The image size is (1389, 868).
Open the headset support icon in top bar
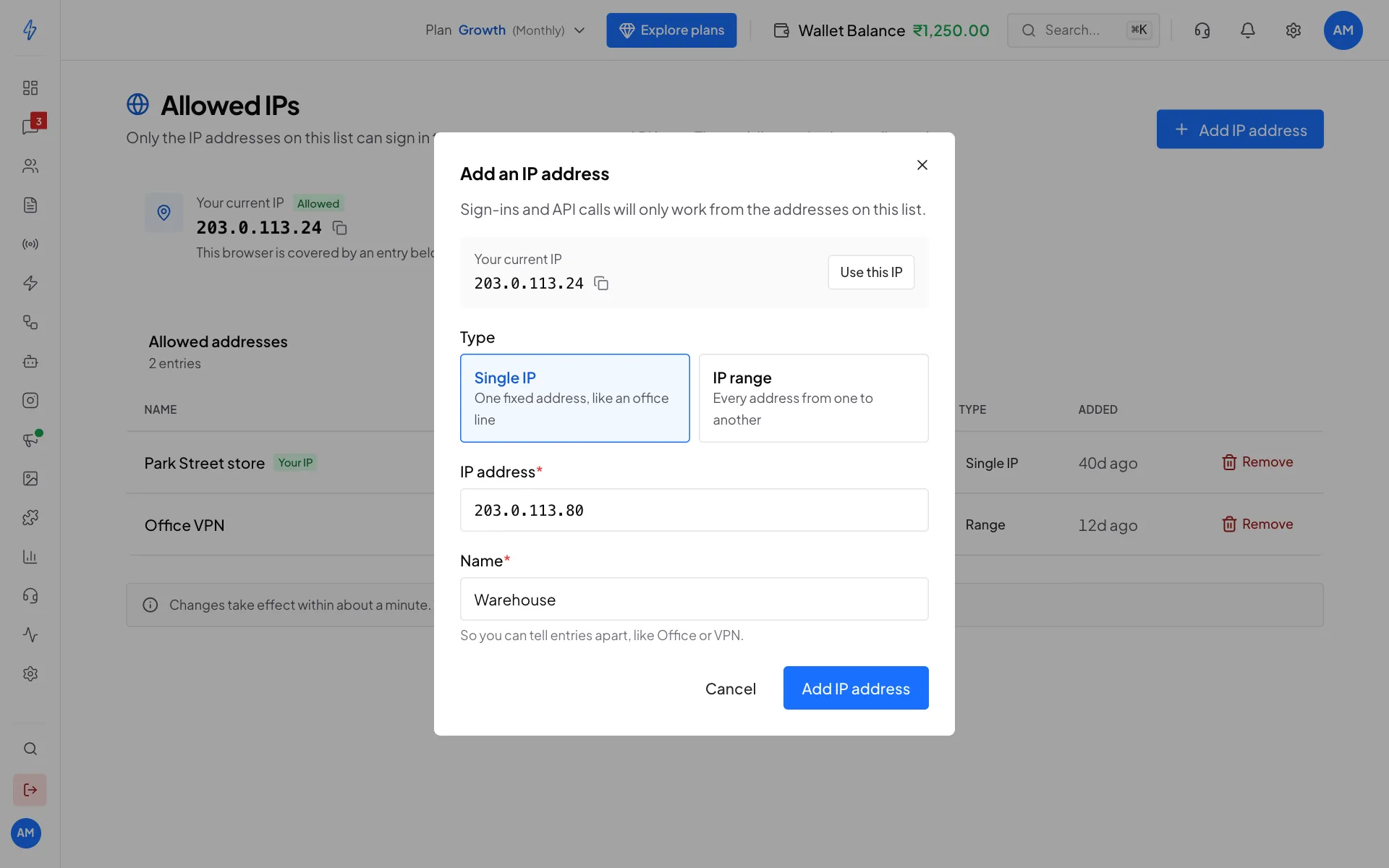[x=1202, y=30]
